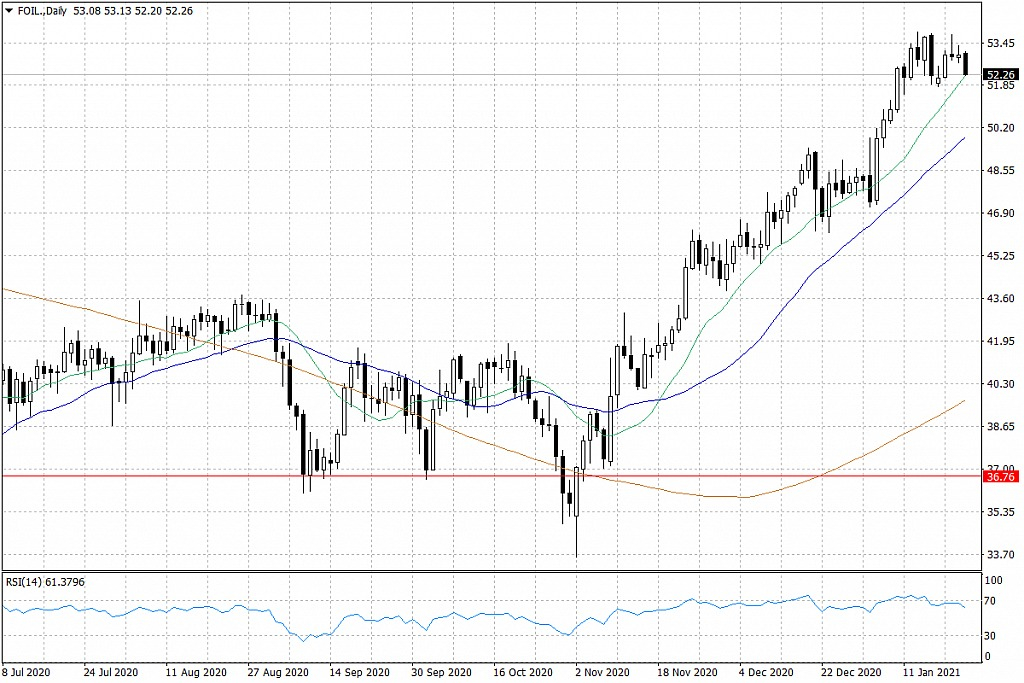Click the 33.70 price axis label
Screen dimensions: 1024x683
coord(1001,554)
